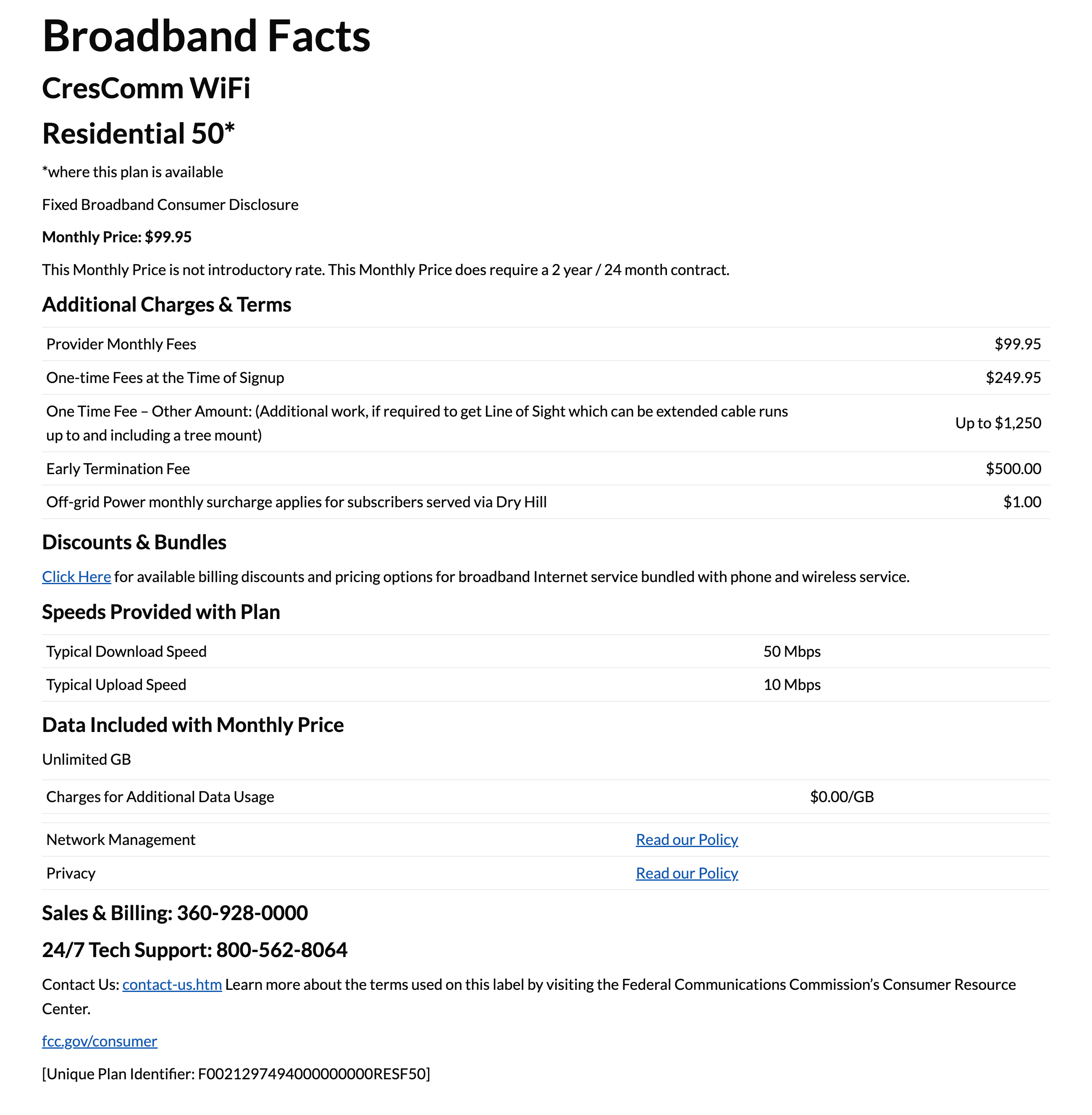The image size is (1092, 1115).
Task: Click the Unique Plan Identifier text
Action: (x=236, y=1074)
